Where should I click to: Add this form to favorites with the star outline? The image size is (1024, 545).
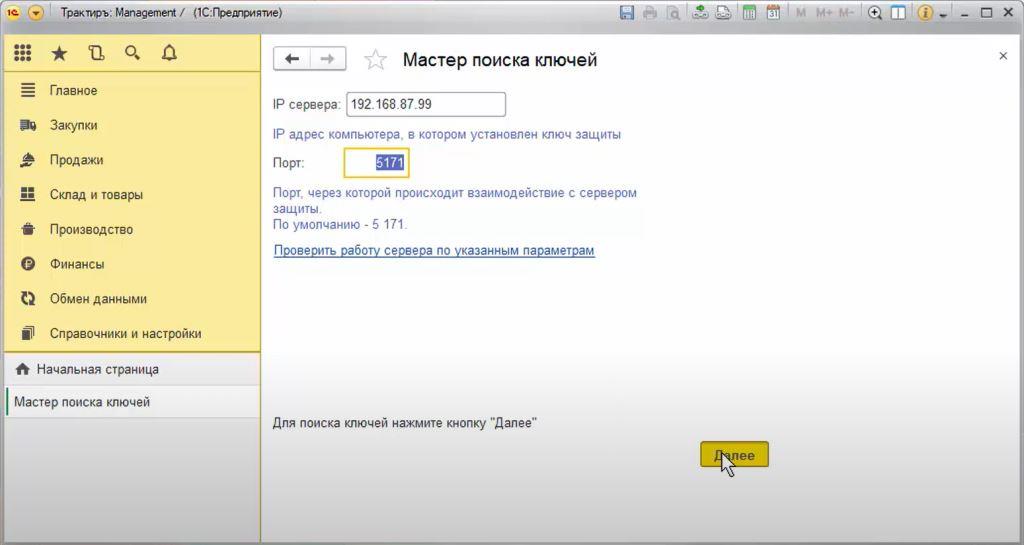375,60
